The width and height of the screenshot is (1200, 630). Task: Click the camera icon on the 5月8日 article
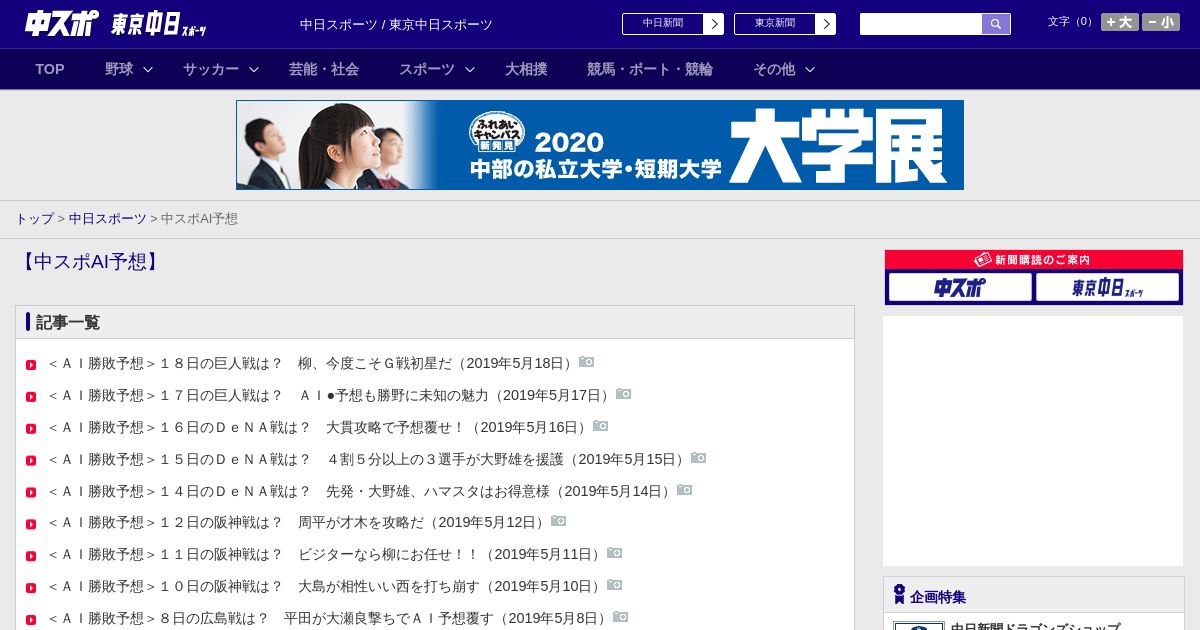click(x=621, y=617)
